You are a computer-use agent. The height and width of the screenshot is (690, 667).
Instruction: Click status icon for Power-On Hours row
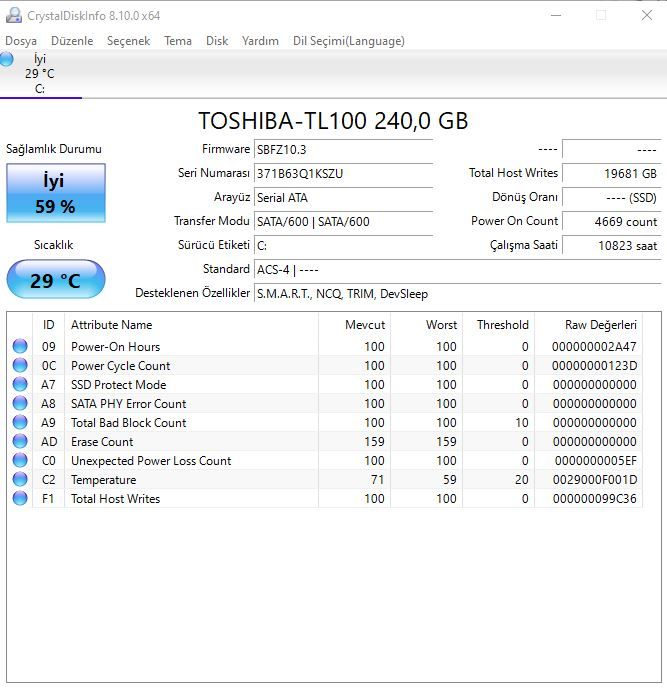20,346
